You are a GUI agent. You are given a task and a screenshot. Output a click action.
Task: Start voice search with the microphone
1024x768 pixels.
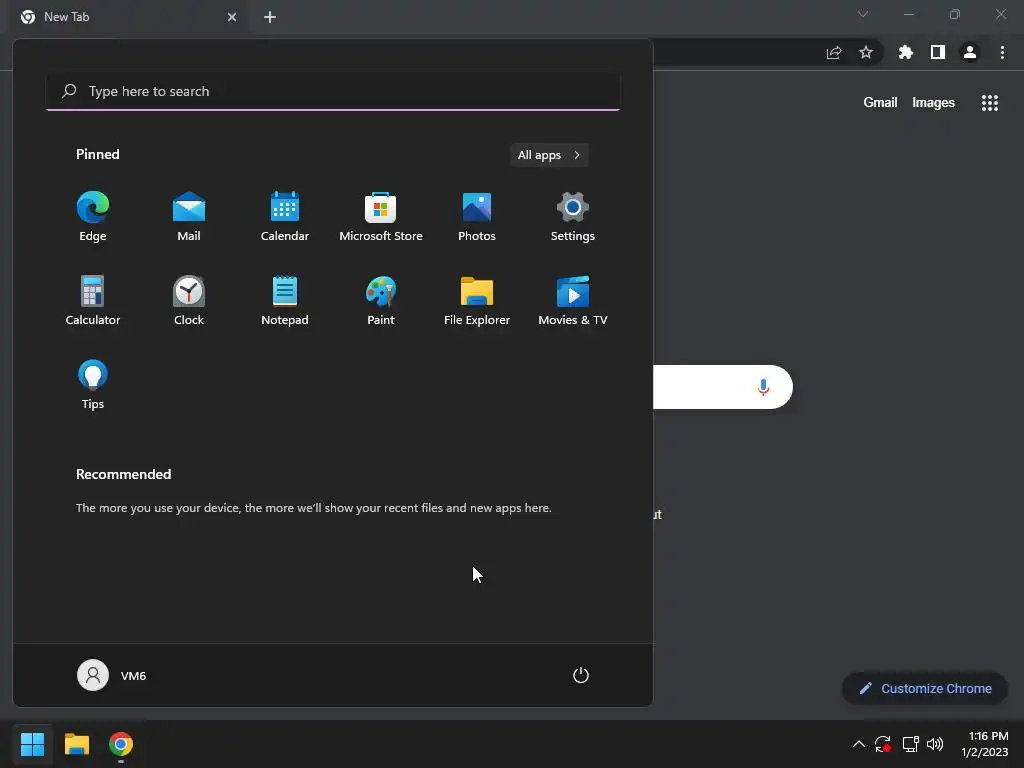click(x=763, y=387)
